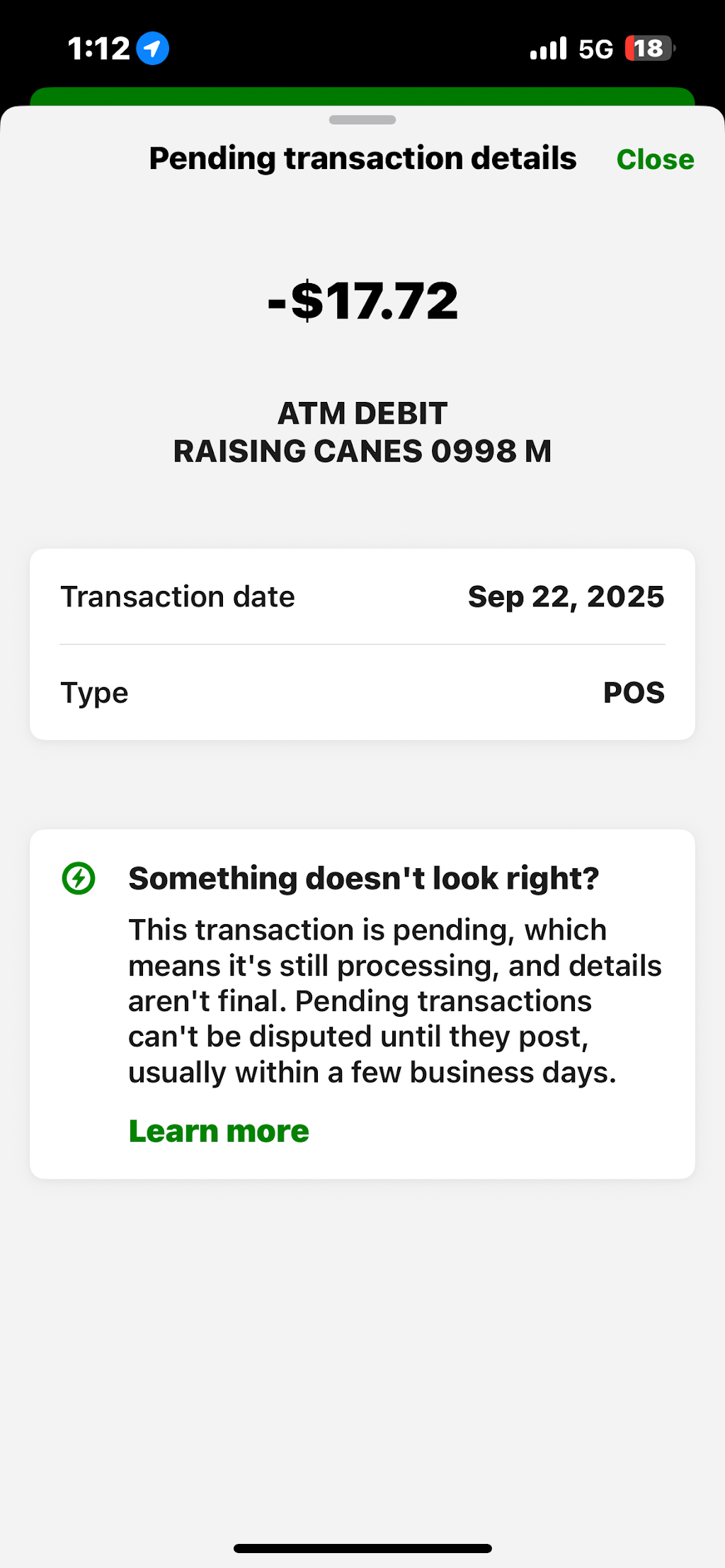Tap the home indicator bar at bottom

[362, 1548]
